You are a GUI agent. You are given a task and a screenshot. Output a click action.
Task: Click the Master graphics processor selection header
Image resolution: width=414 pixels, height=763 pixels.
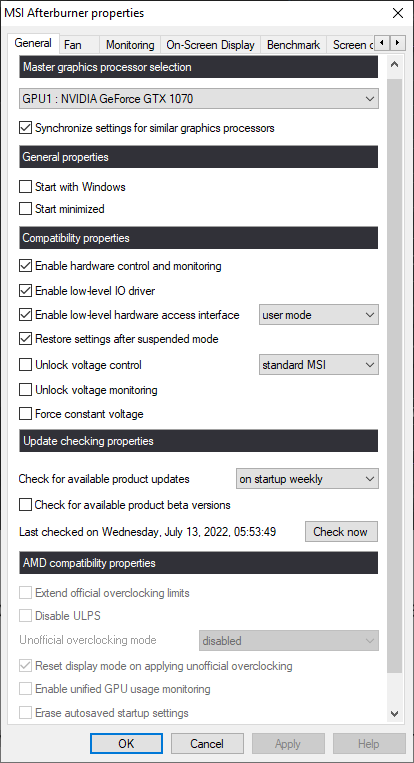coord(199,67)
